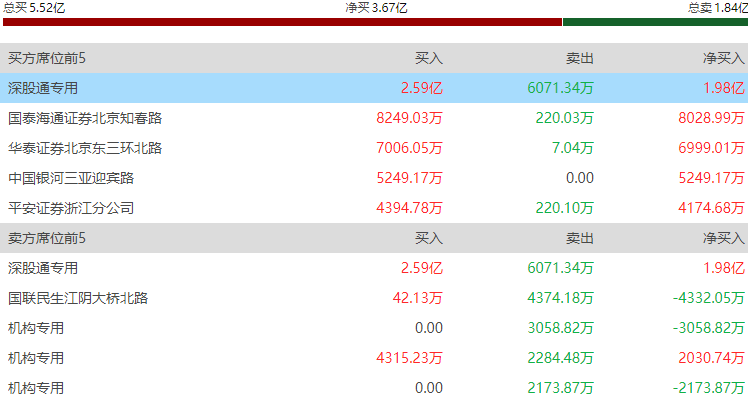Click 1.98亿 in the highlighted 深股通专用 row
Image resolution: width=748 pixels, height=400 pixels.
(x=724, y=88)
